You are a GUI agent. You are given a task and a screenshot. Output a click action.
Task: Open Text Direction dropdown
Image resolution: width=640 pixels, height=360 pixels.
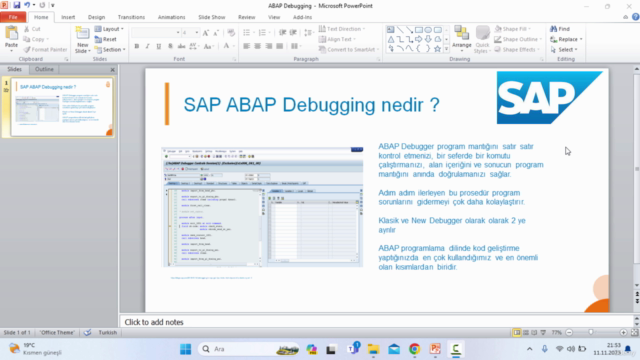[x=342, y=29]
